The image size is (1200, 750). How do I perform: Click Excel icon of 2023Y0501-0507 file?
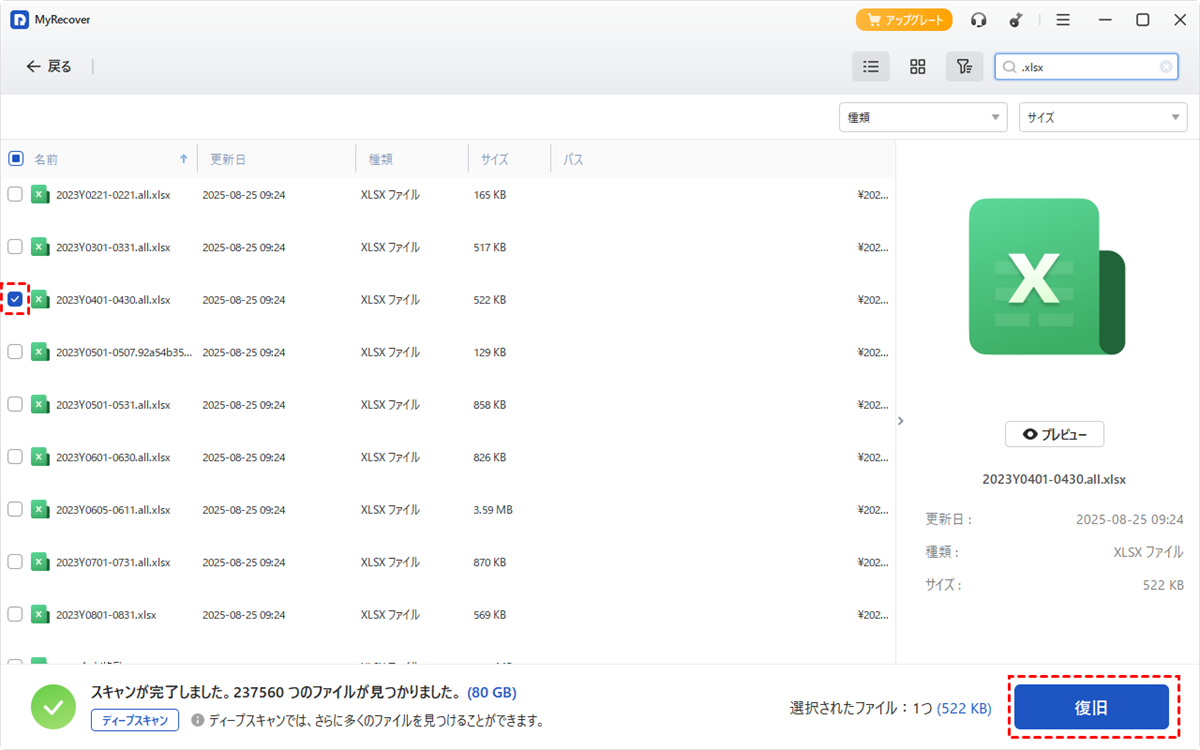40,351
